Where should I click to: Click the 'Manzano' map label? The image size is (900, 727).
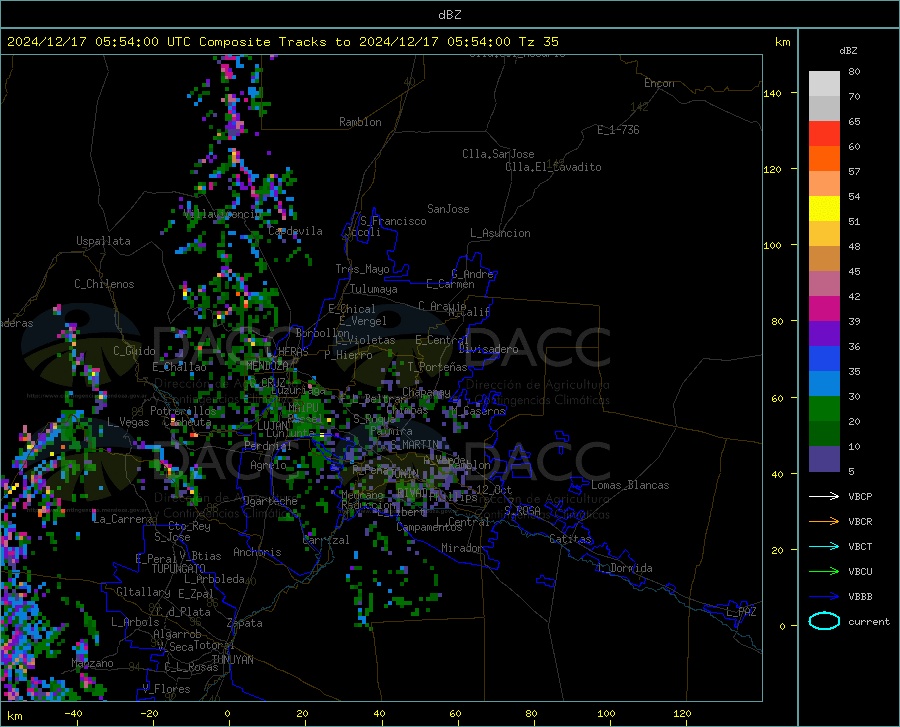point(92,663)
